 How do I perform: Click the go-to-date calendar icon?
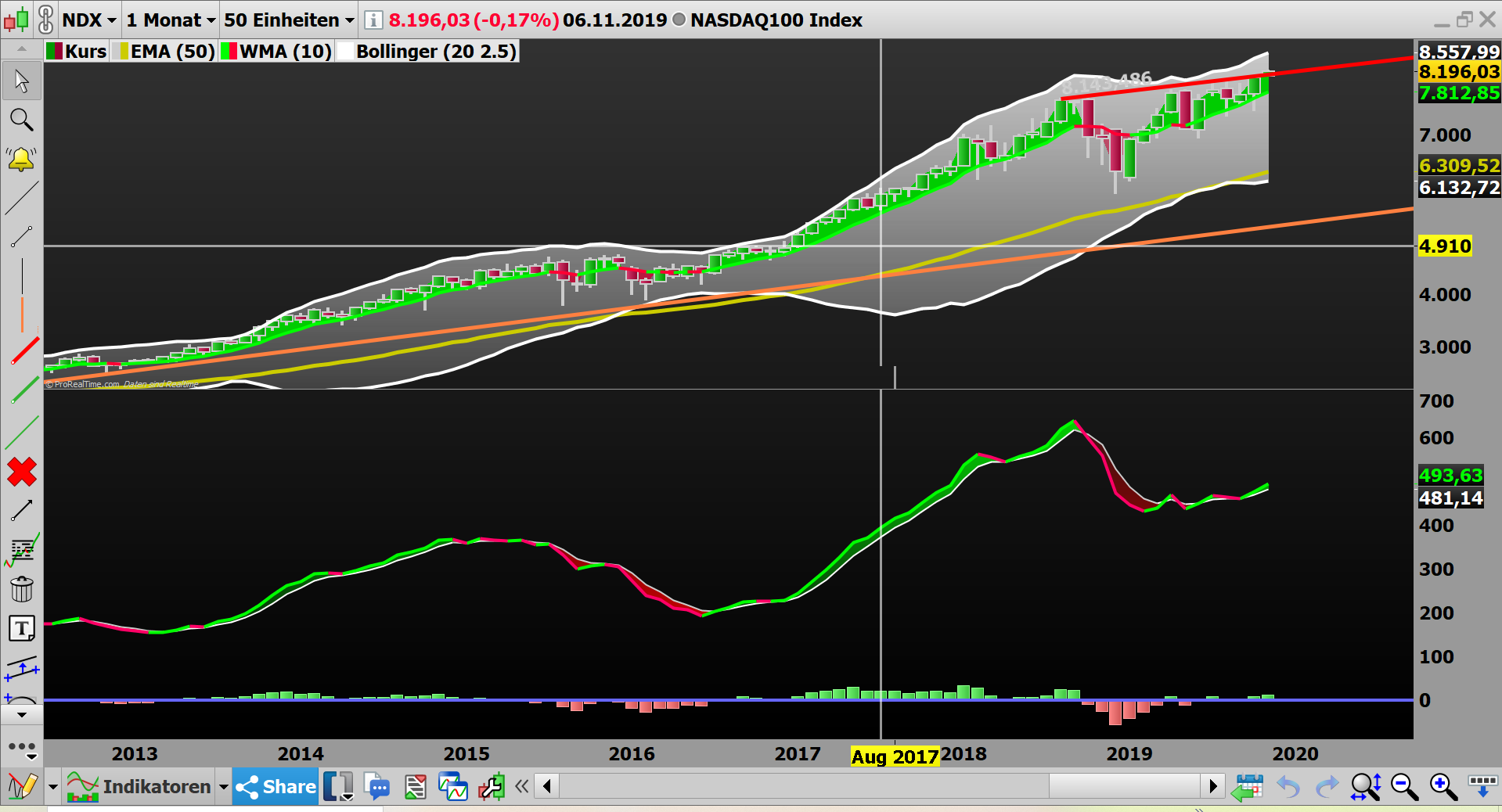1248,787
